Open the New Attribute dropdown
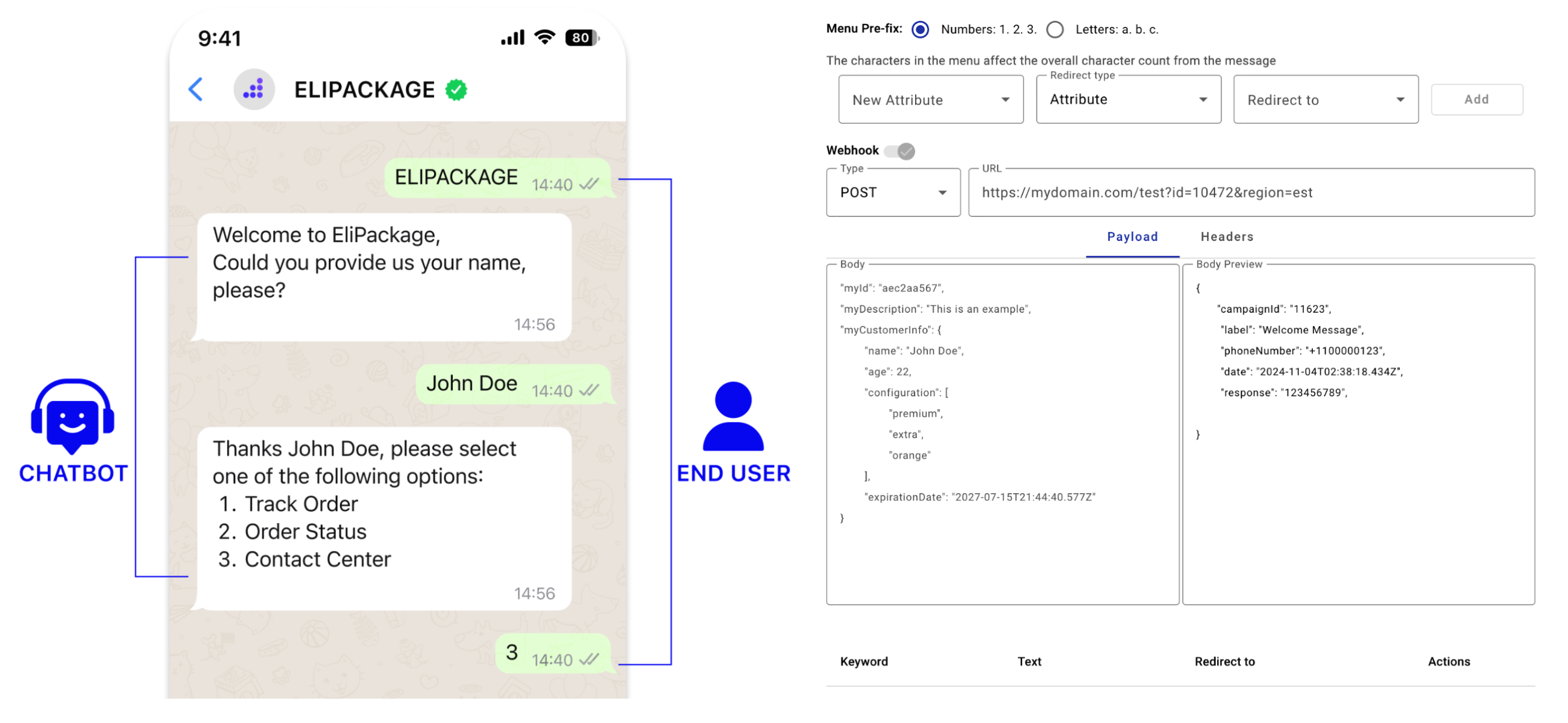The height and width of the screenshot is (723, 1568). 930,100
